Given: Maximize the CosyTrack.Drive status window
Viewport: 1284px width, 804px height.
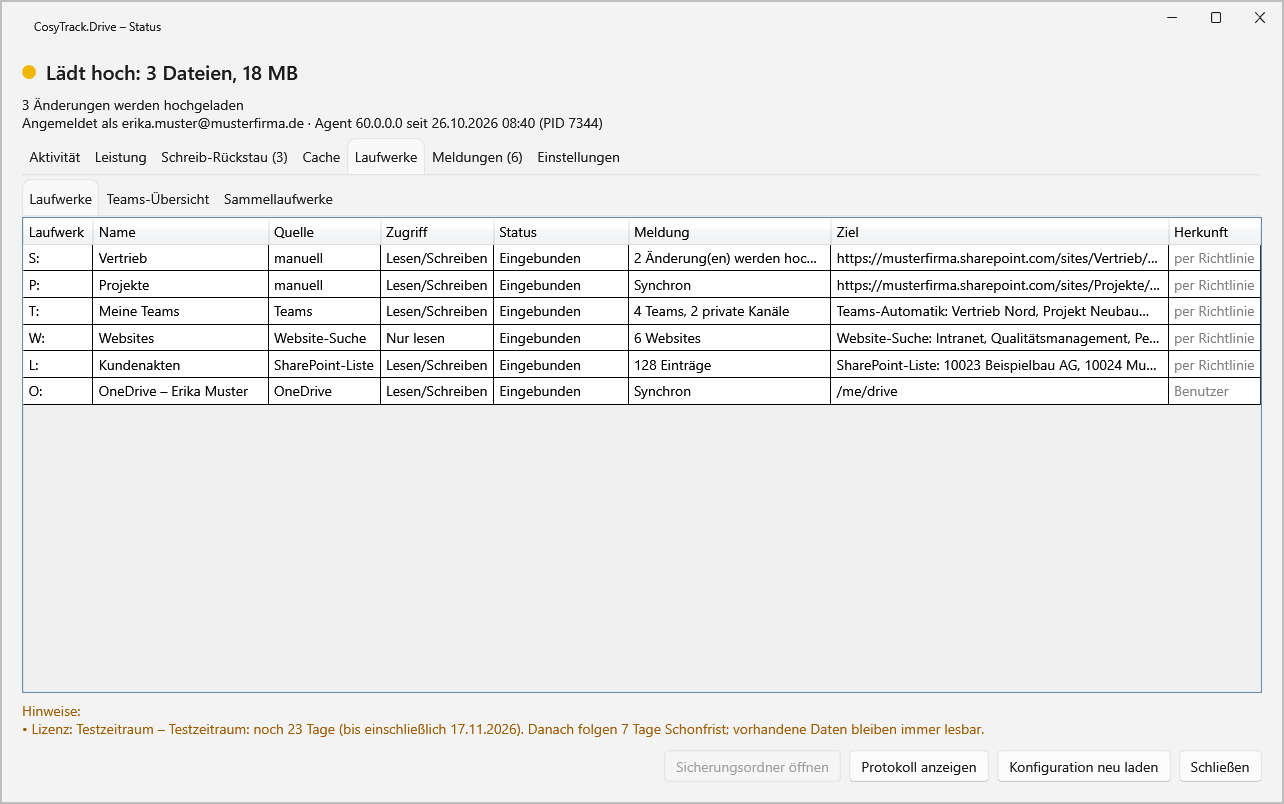Looking at the screenshot, I should 1216,17.
